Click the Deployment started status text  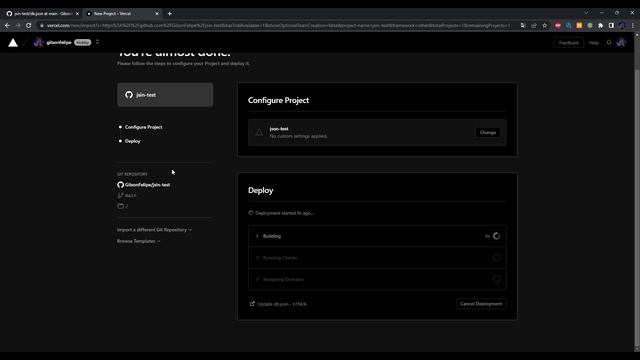click(284, 213)
